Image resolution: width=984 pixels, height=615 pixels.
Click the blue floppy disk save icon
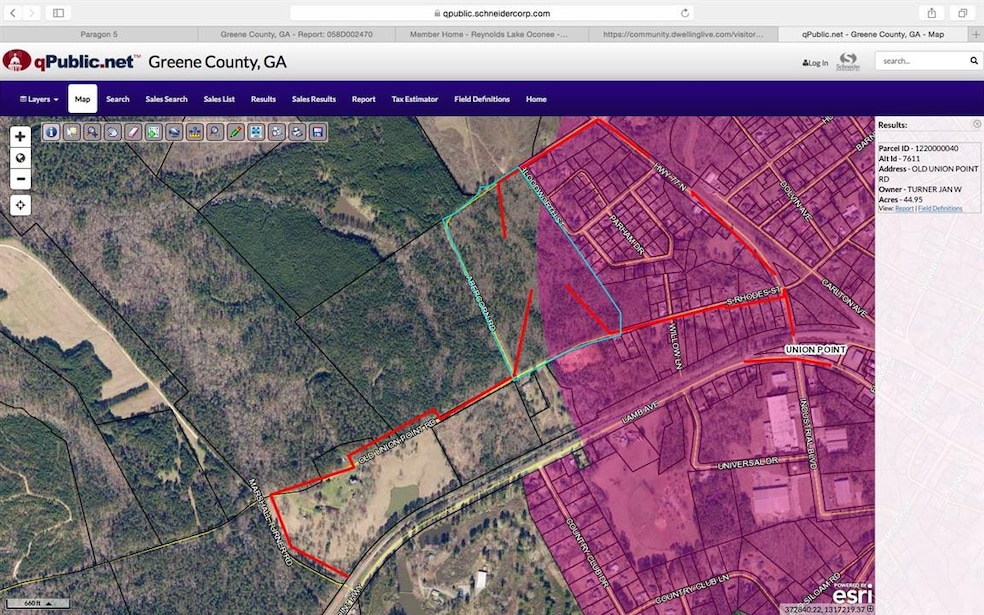(318, 132)
